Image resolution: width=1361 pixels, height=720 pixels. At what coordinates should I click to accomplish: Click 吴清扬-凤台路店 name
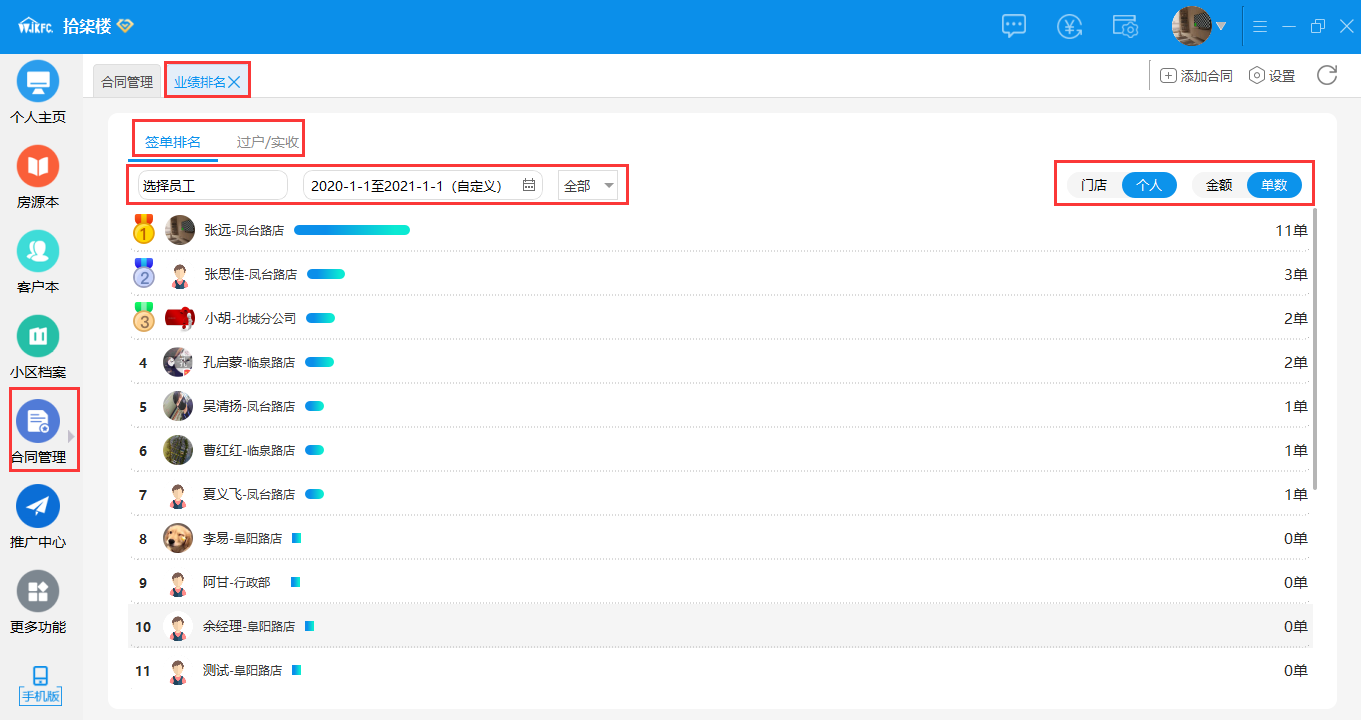pyautogui.click(x=249, y=406)
